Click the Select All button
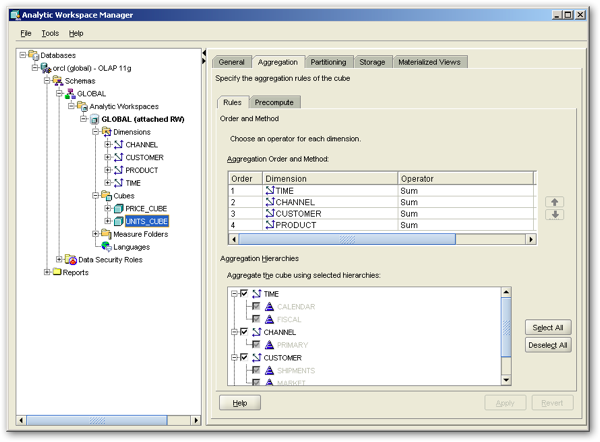This screenshot has width=600, height=442. [548, 328]
